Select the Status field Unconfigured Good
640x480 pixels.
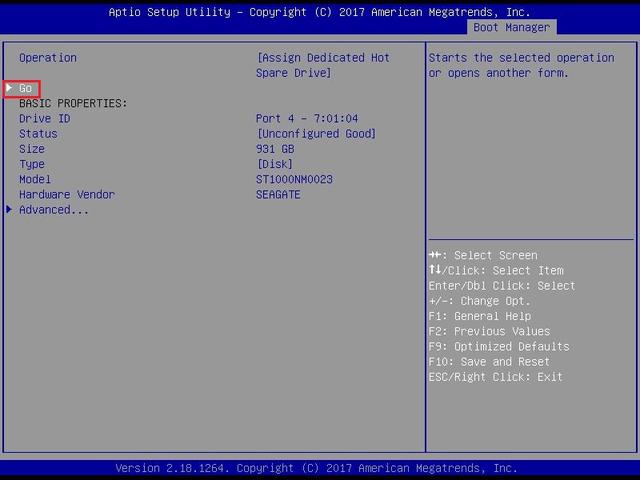(316, 134)
